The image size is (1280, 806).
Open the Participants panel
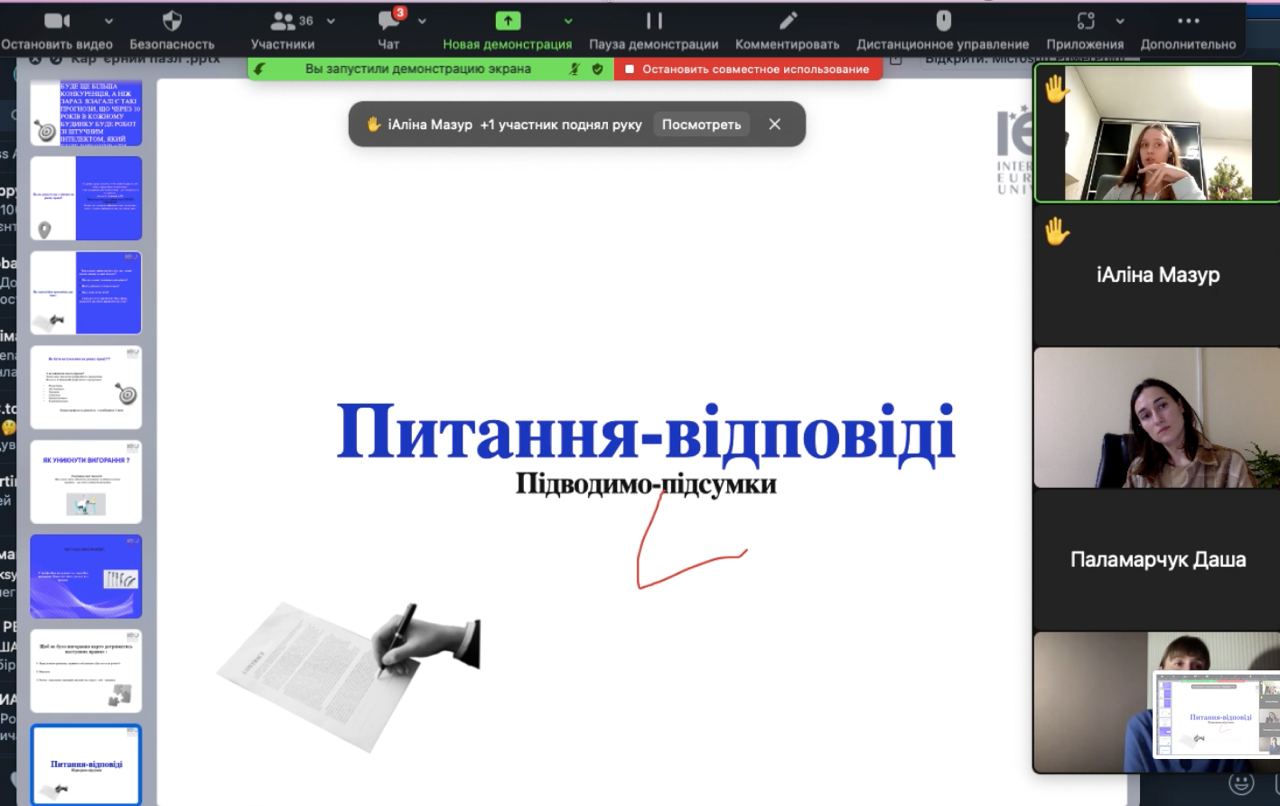(283, 21)
